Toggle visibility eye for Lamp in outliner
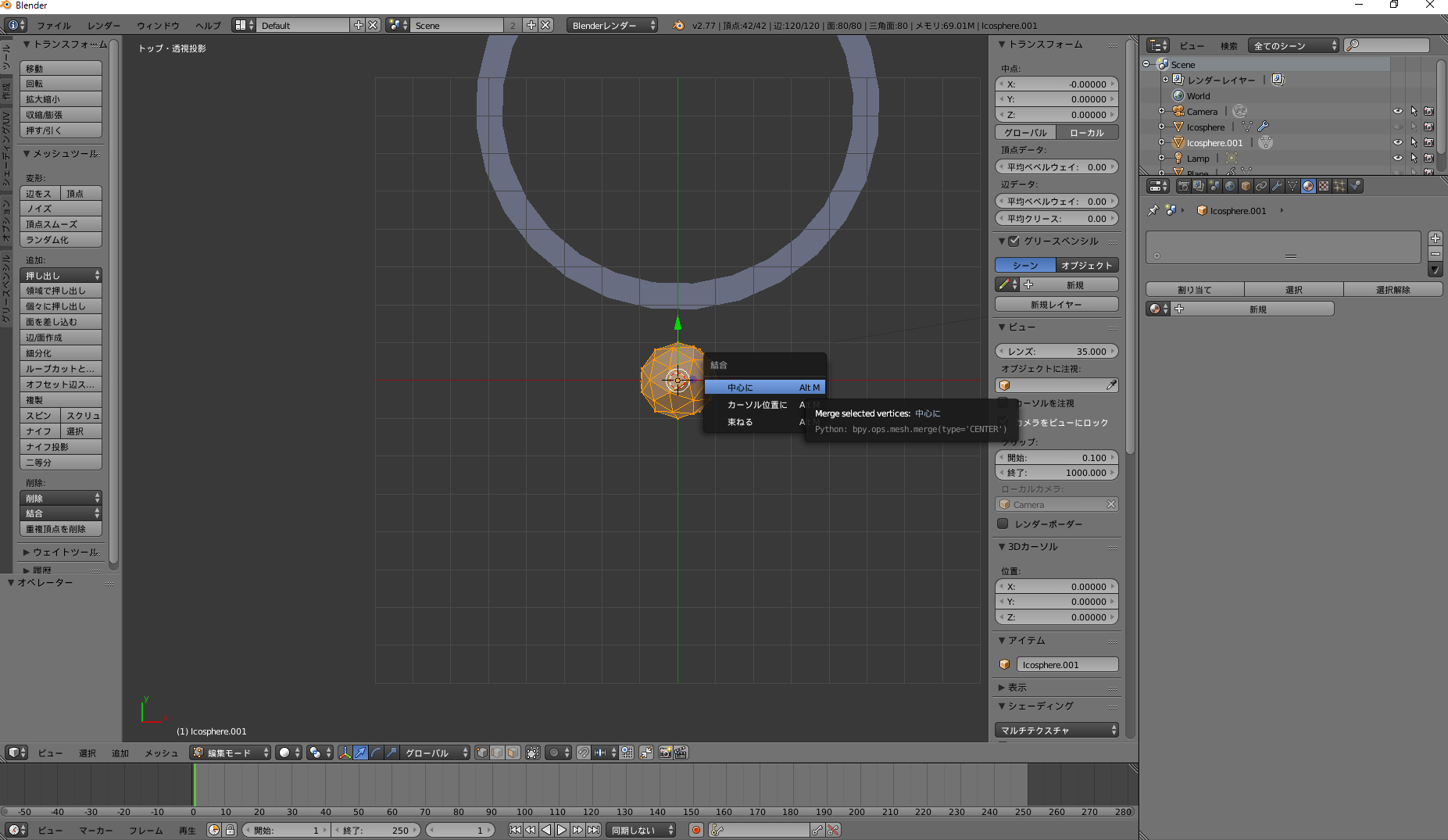The height and width of the screenshot is (840, 1448). [1398, 158]
